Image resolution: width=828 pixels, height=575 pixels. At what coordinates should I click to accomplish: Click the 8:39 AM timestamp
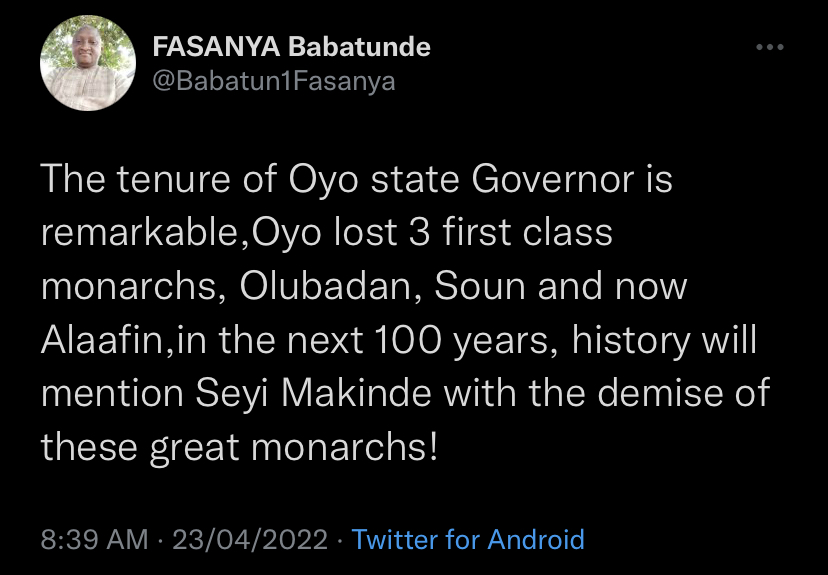(x=94, y=540)
